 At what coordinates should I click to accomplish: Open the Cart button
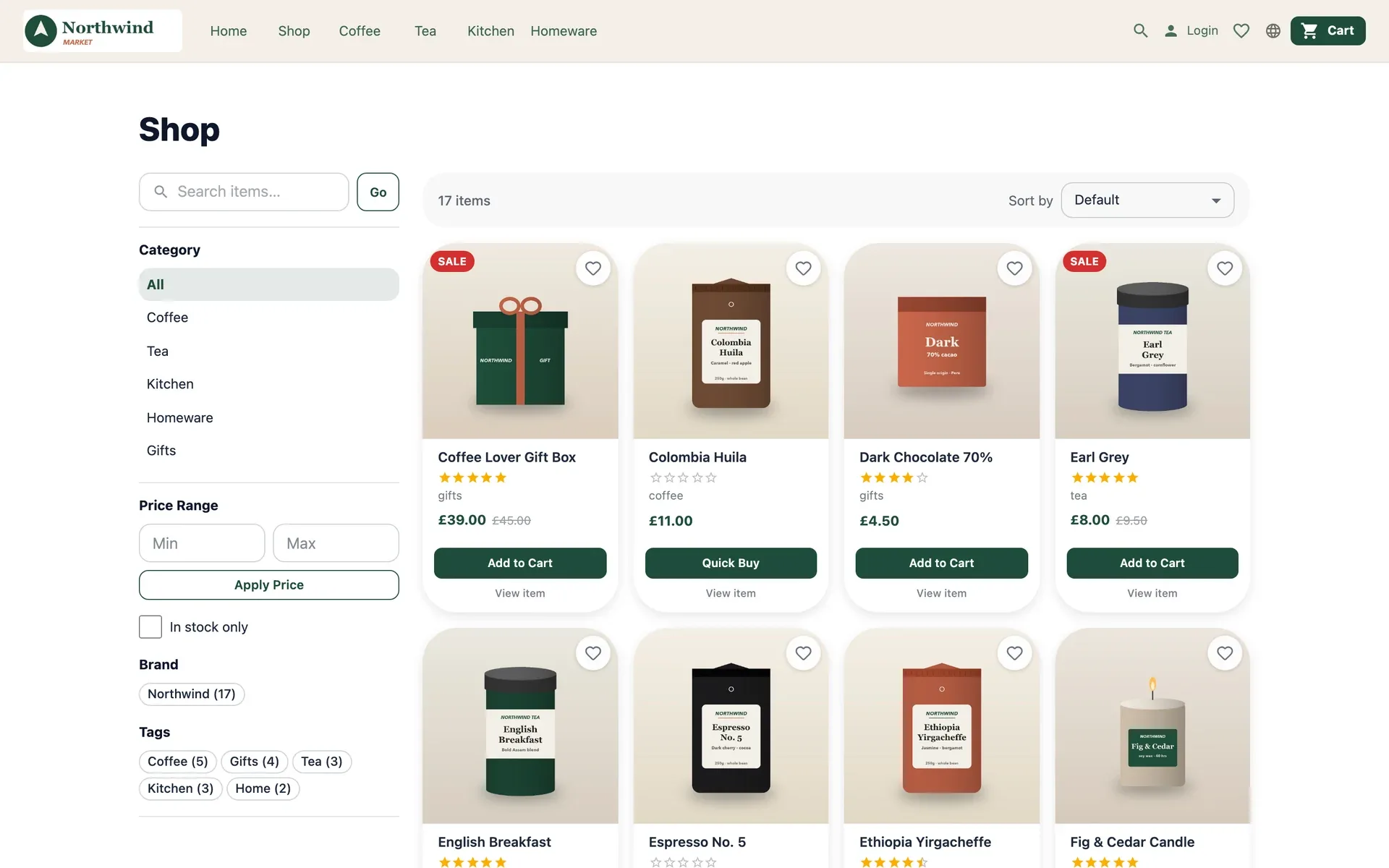tap(1328, 30)
